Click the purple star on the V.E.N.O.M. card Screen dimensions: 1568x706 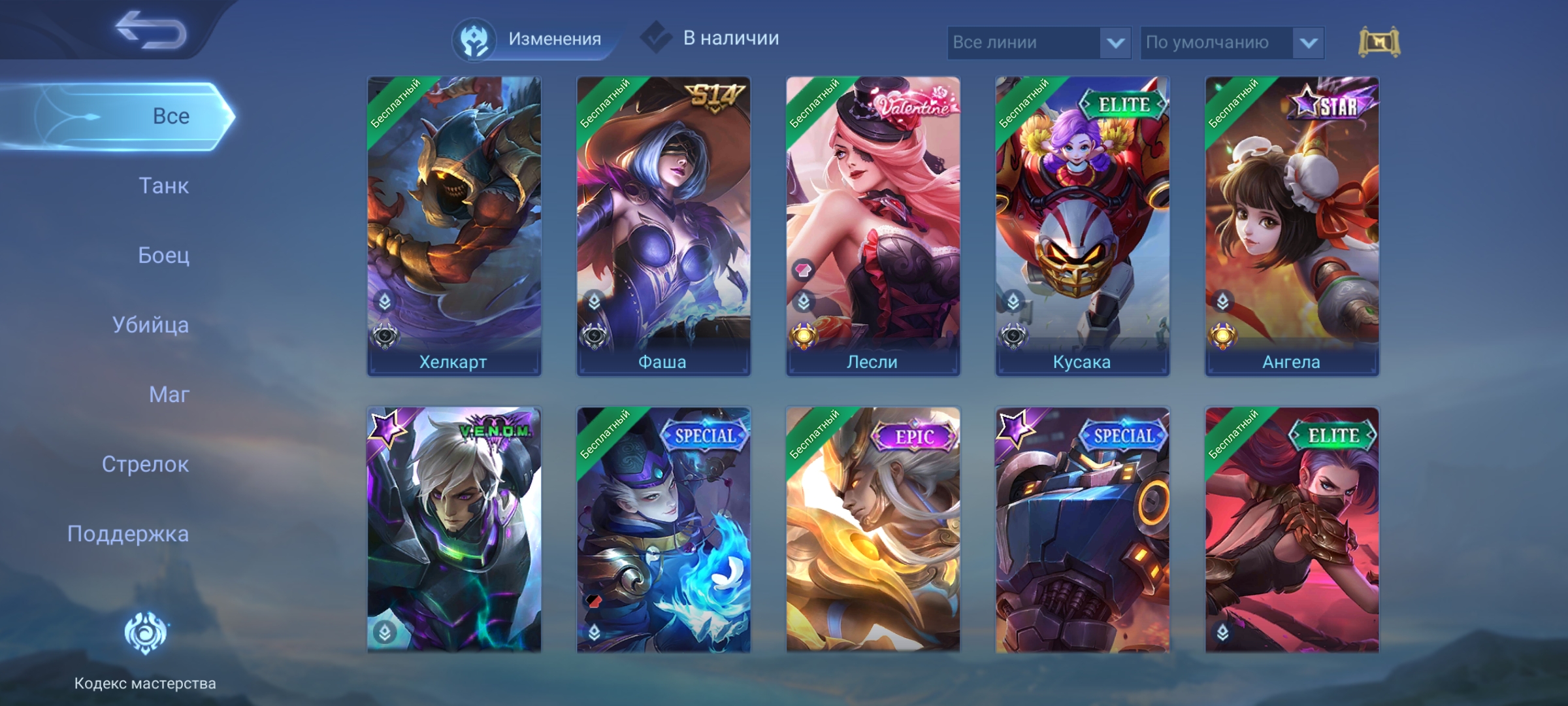(x=387, y=427)
